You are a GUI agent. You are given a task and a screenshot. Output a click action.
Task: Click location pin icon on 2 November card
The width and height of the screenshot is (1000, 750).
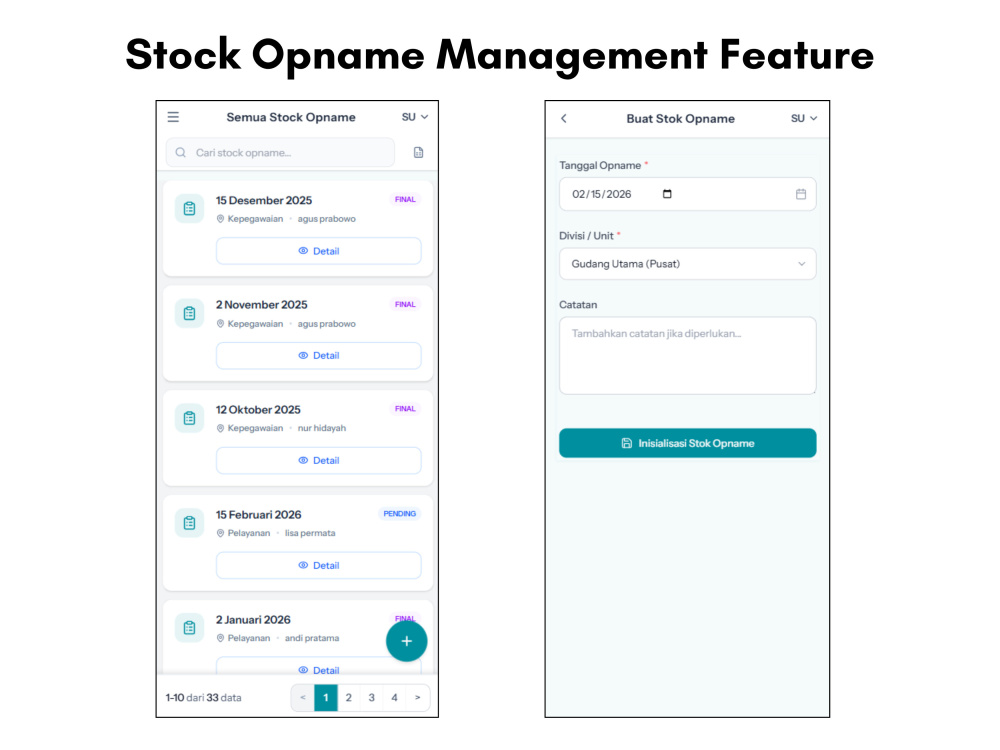pos(220,324)
